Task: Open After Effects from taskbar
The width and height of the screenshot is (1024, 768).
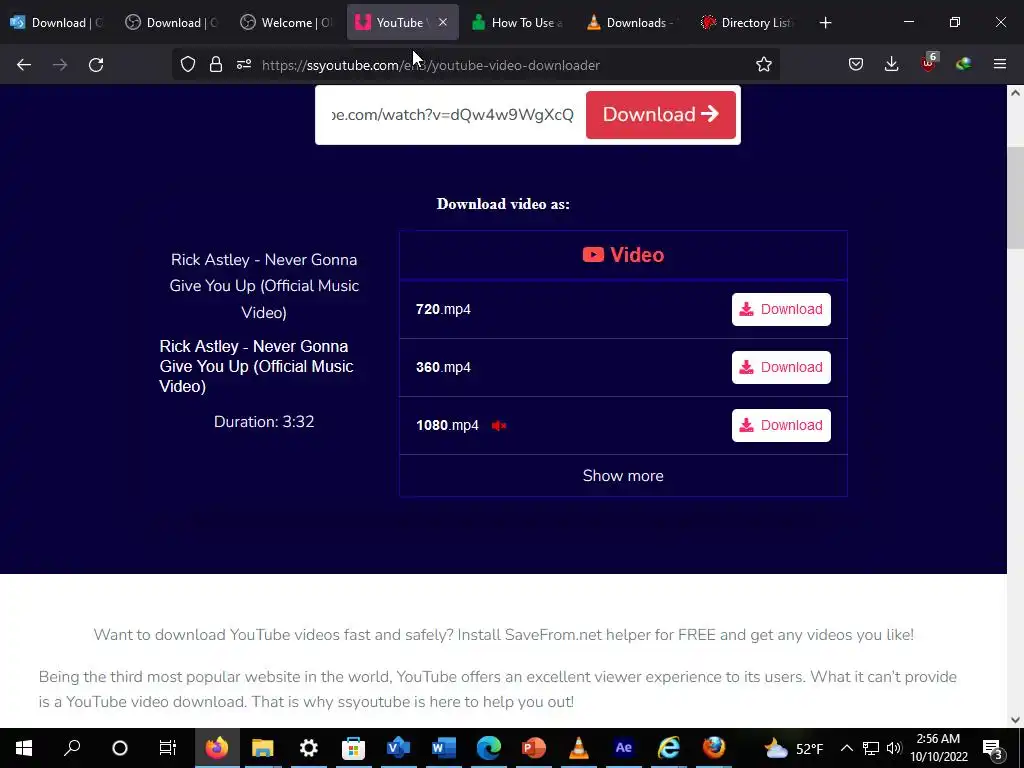Action: pyautogui.click(x=624, y=748)
